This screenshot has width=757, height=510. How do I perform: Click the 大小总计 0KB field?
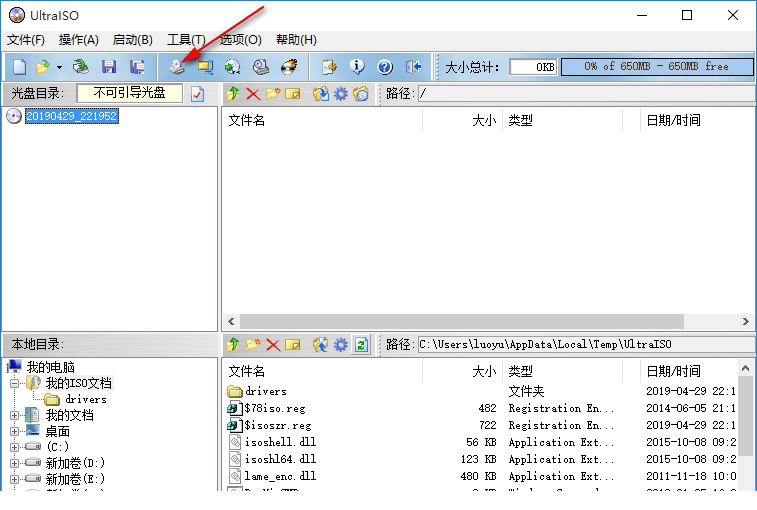[533, 67]
